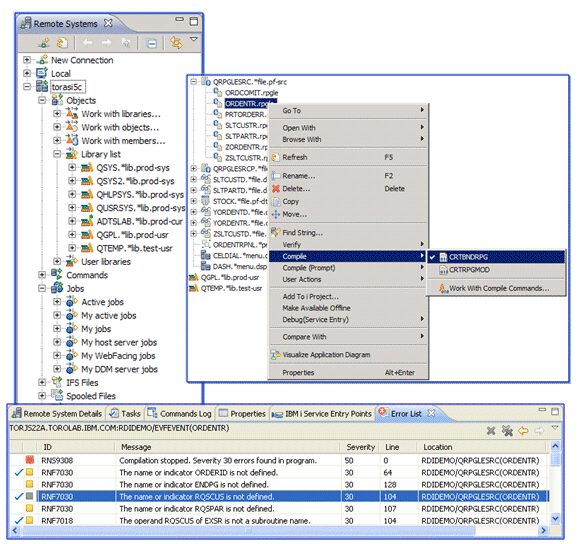Toggle checkmark on RNF7030 ORDERID error row
Viewport: 580px width, 544px height.
click(18, 472)
